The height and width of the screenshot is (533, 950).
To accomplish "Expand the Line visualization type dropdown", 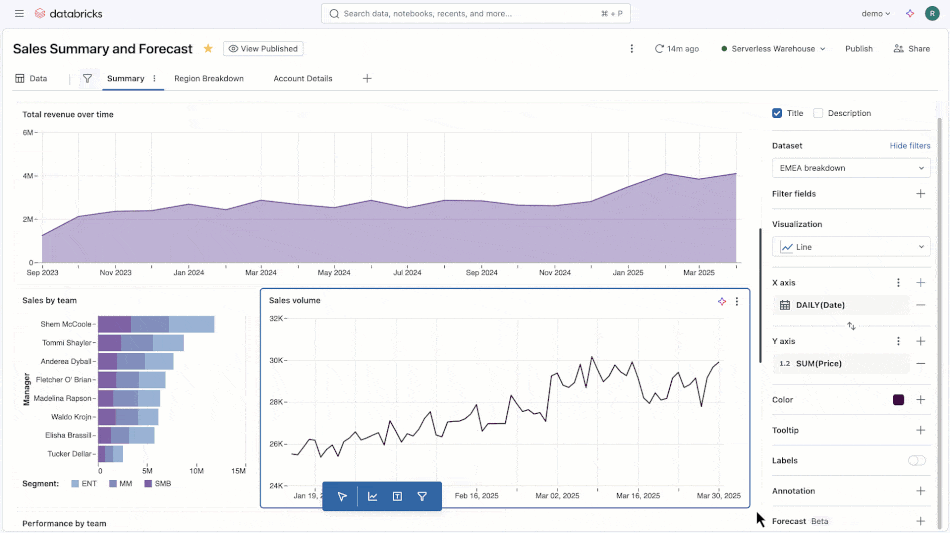I will click(x=850, y=246).
